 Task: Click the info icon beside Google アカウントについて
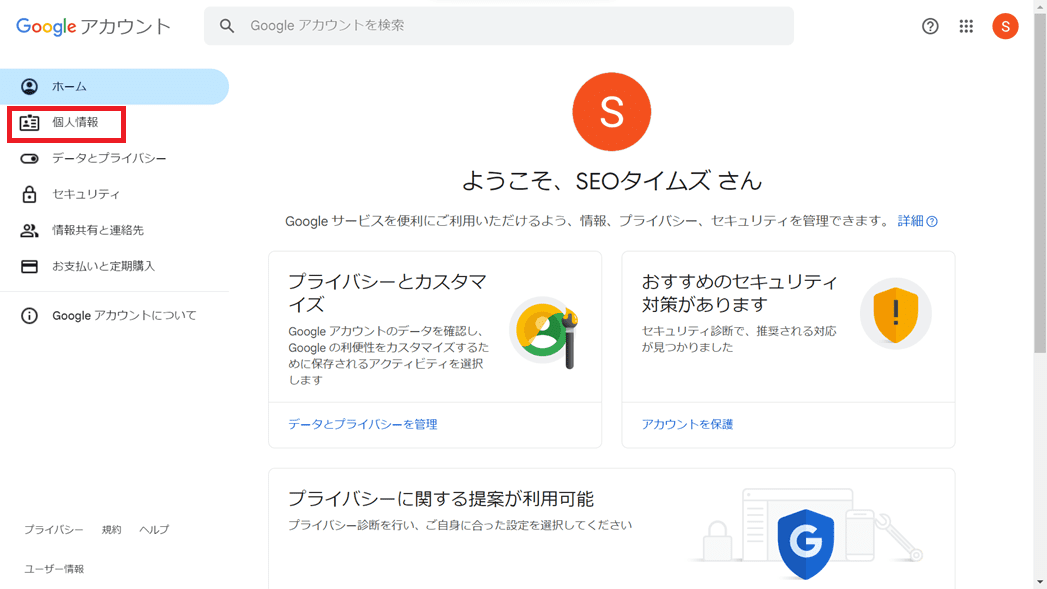tap(29, 315)
